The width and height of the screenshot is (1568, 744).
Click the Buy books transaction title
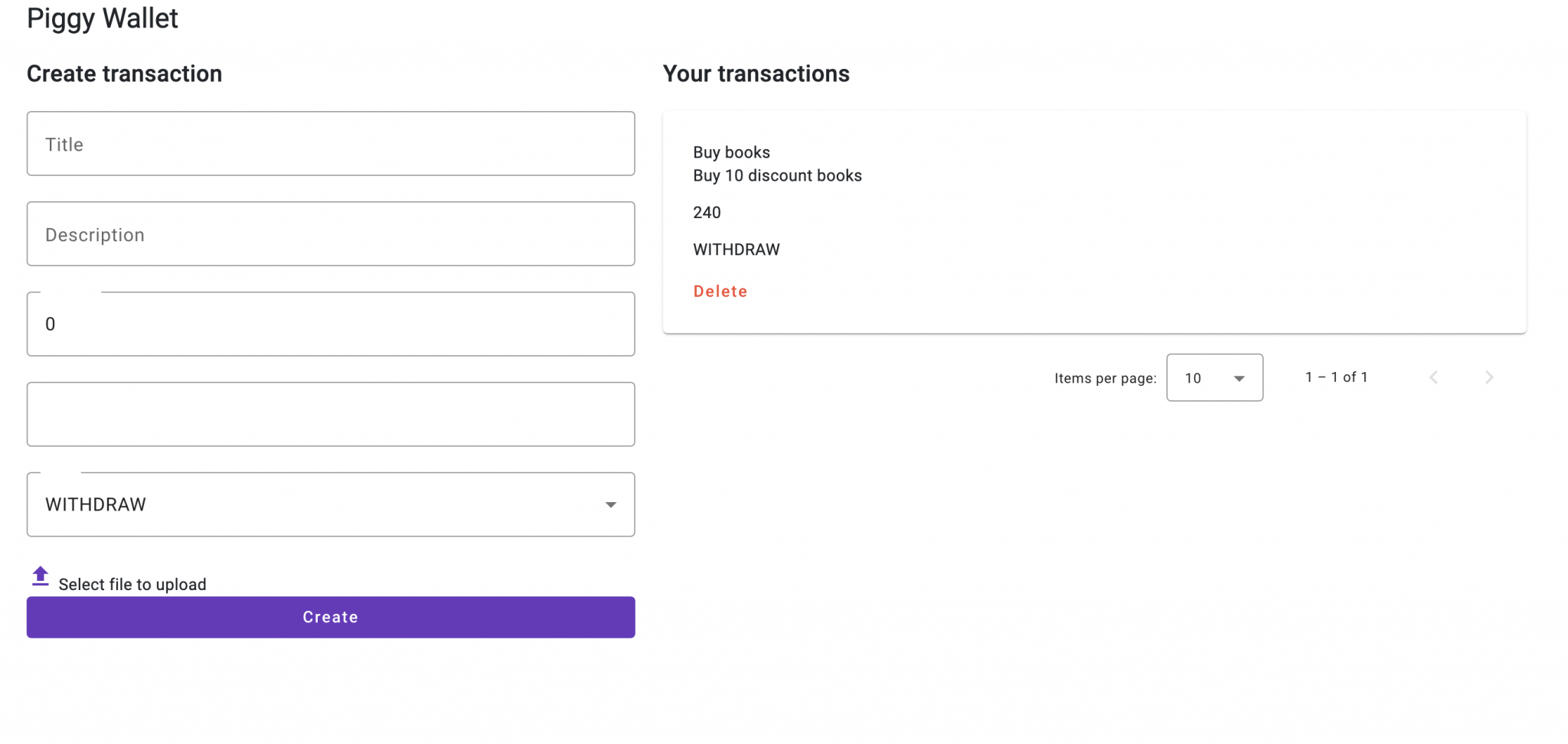click(x=731, y=152)
